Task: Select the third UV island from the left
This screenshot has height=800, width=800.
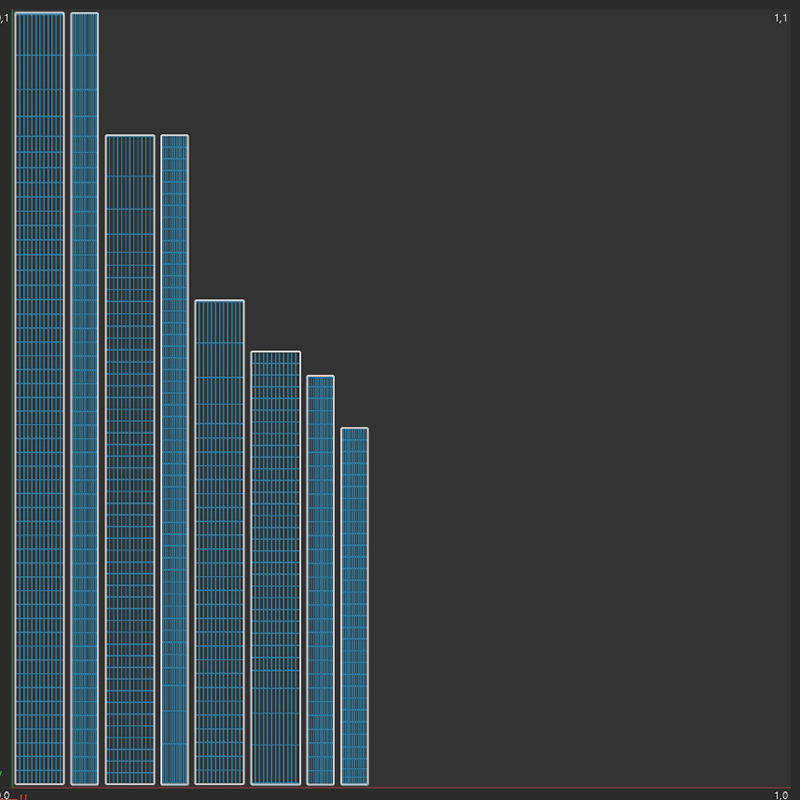Action: pos(130,460)
